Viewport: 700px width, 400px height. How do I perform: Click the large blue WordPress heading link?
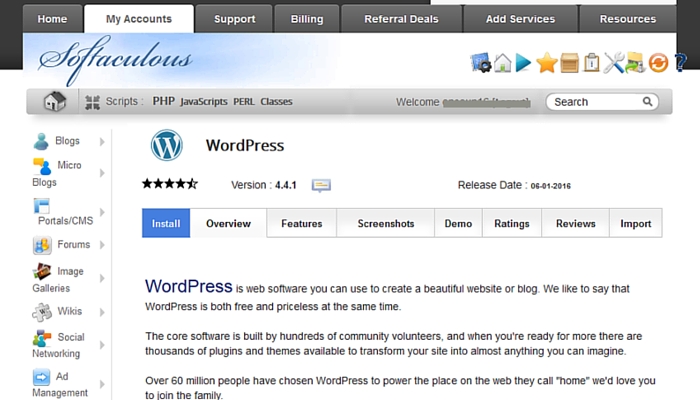click(188, 286)
